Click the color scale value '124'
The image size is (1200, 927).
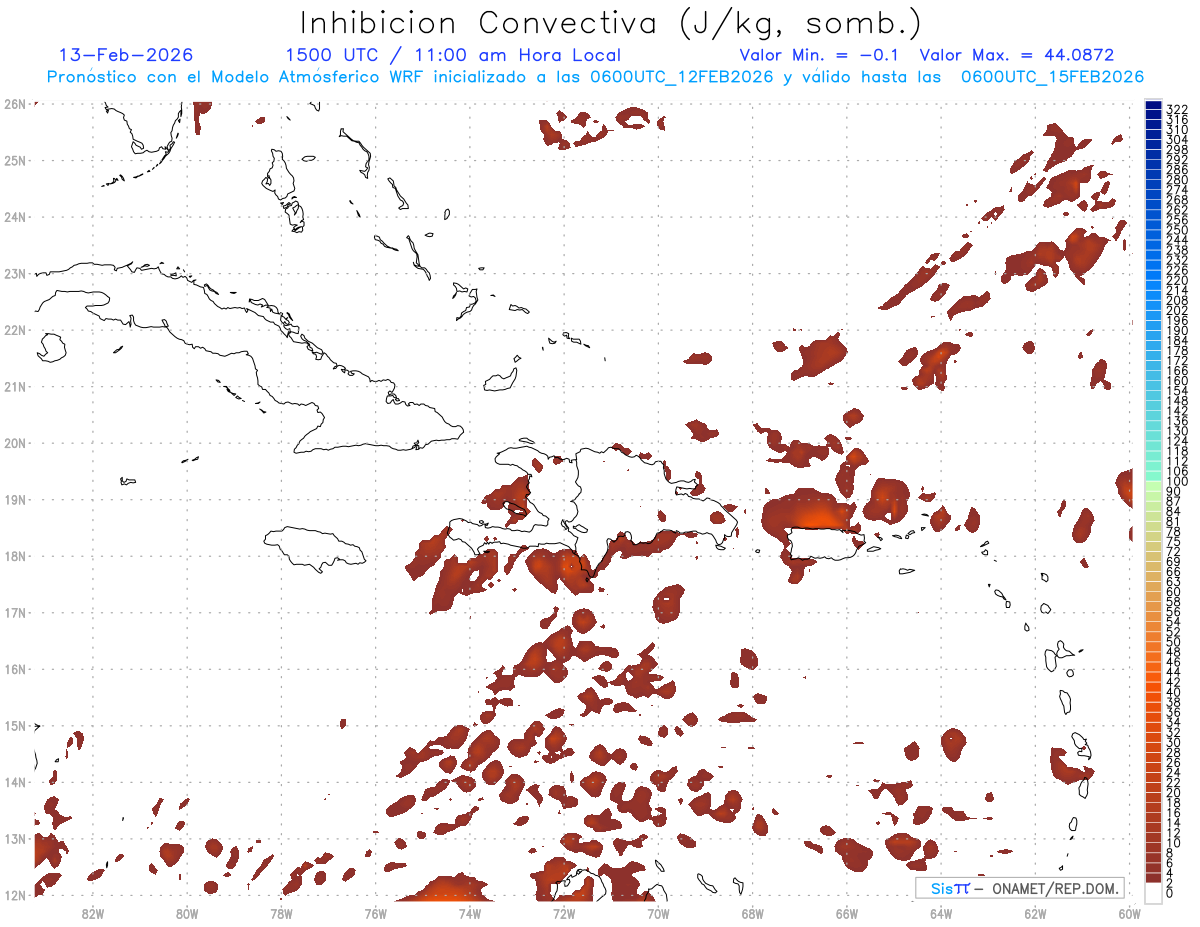tap(1177, 441)
